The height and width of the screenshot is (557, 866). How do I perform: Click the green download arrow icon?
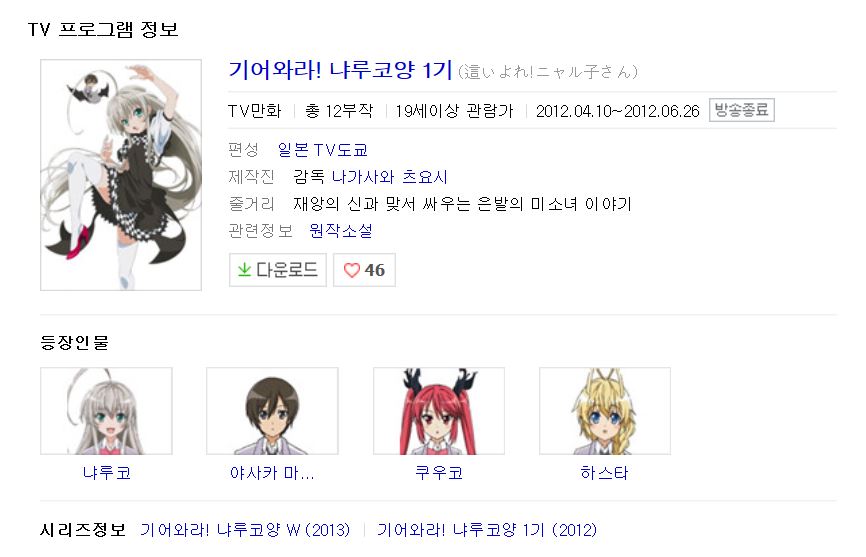coord(244,270)
